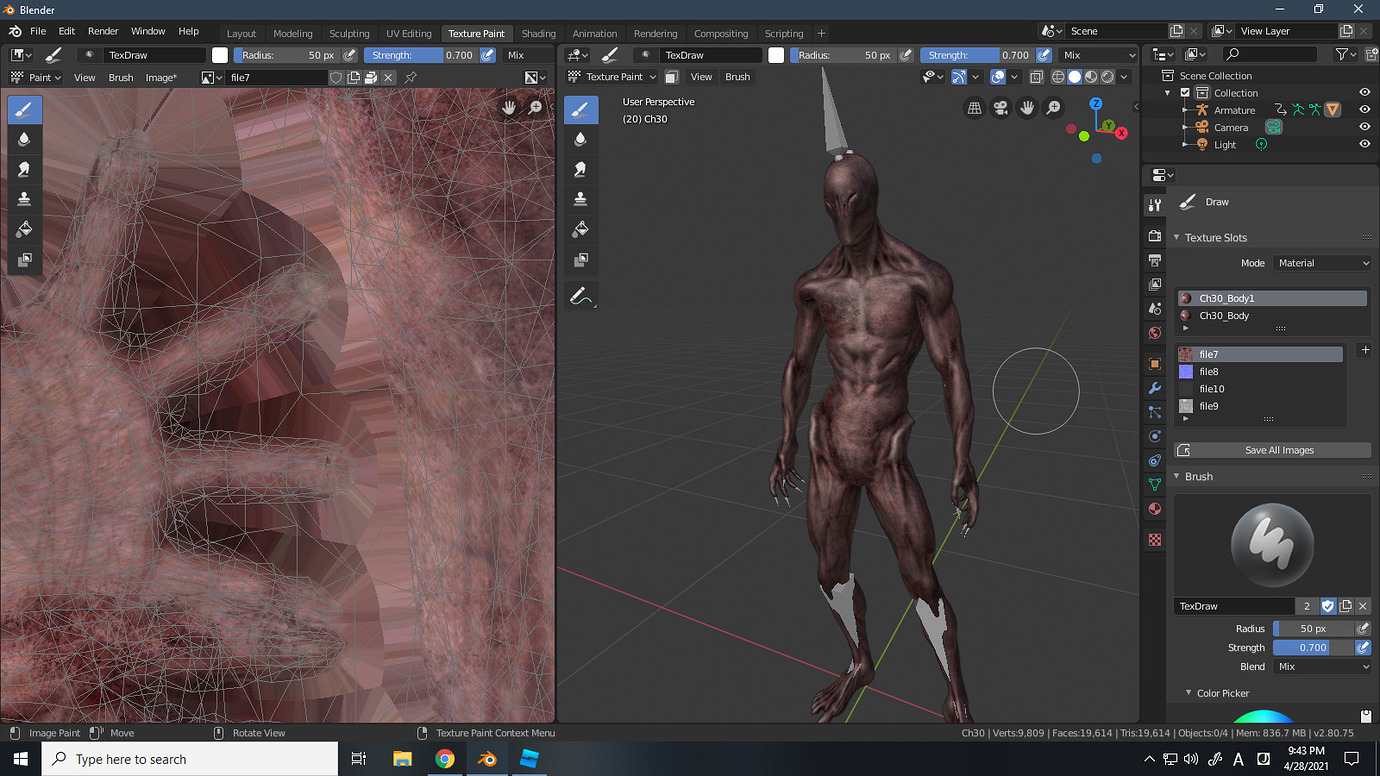Click the pan hand icon in the image editor
The width and height of the screenshot is (1380, 776).
[509, 107]
